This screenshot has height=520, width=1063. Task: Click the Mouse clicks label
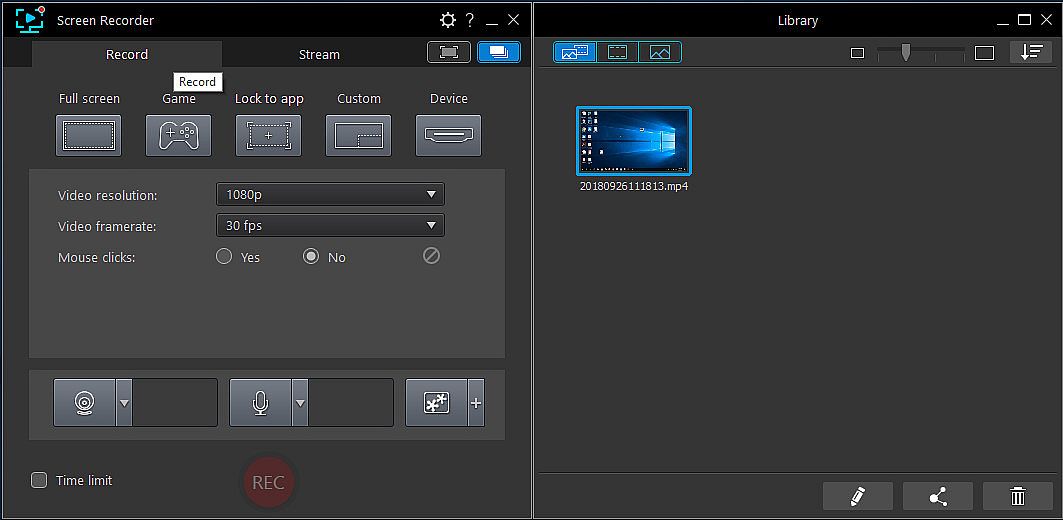[96, 258]
